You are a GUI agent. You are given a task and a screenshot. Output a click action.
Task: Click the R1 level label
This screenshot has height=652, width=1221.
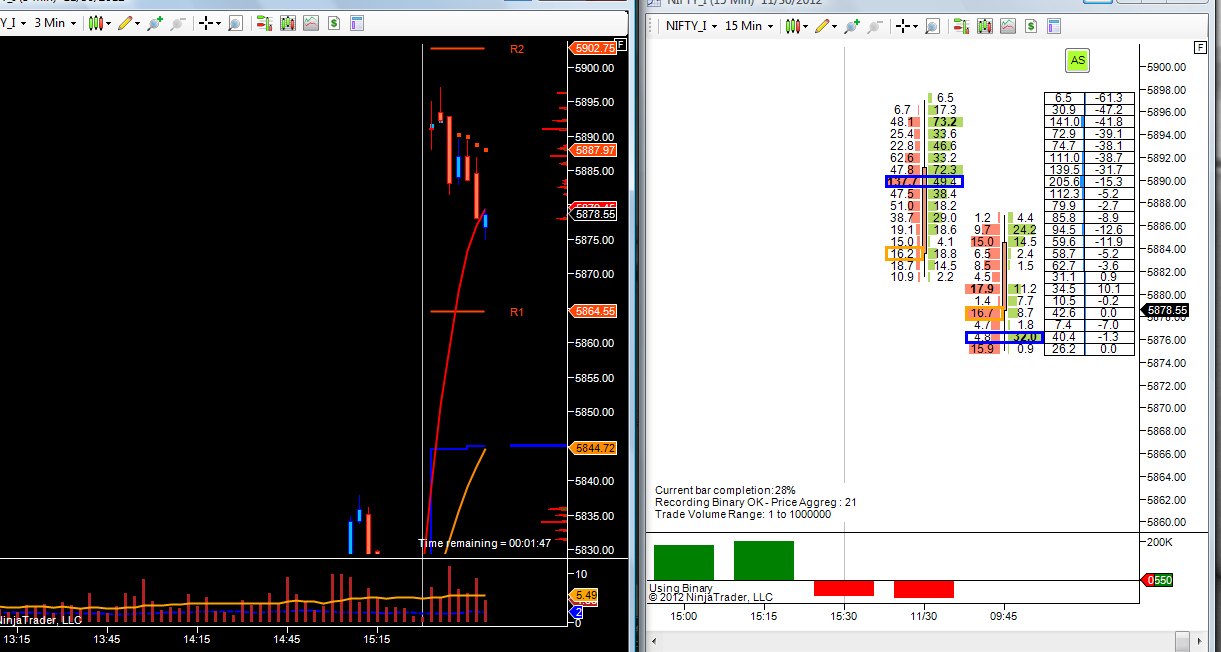pos(517,312)
